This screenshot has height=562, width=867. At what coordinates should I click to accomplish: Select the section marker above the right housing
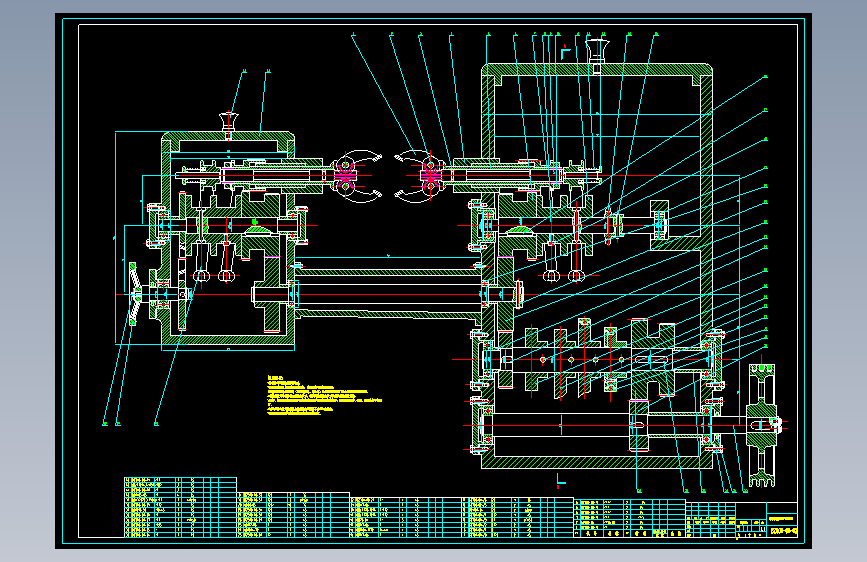[565, 53]
